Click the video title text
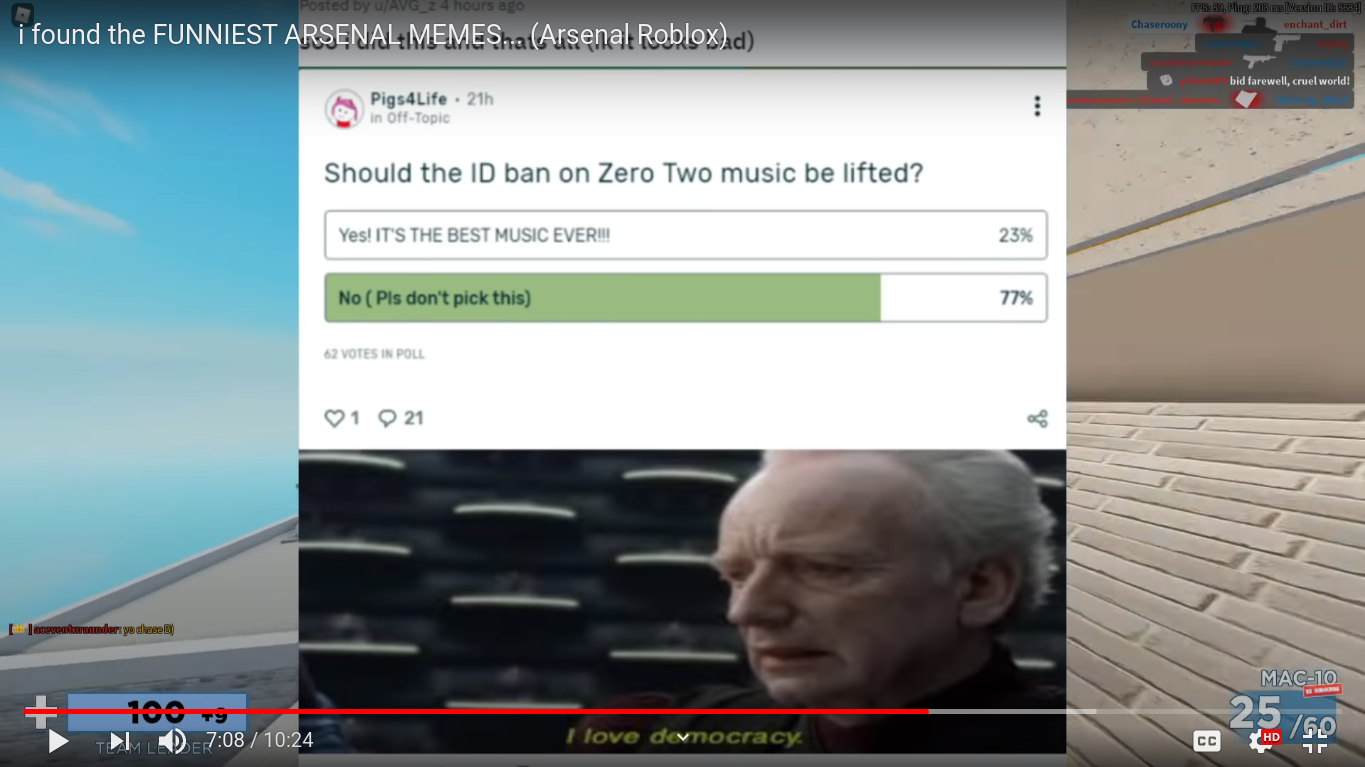This screenshot has height=767, width=1365. (x=373, y=35)
